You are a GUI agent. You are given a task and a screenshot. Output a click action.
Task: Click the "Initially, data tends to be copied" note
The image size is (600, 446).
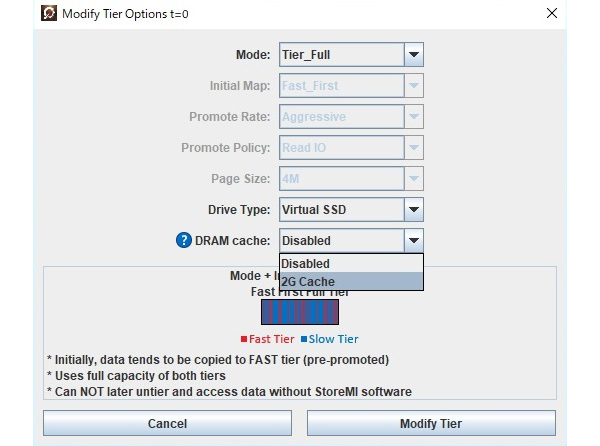(x=218, y=360)
